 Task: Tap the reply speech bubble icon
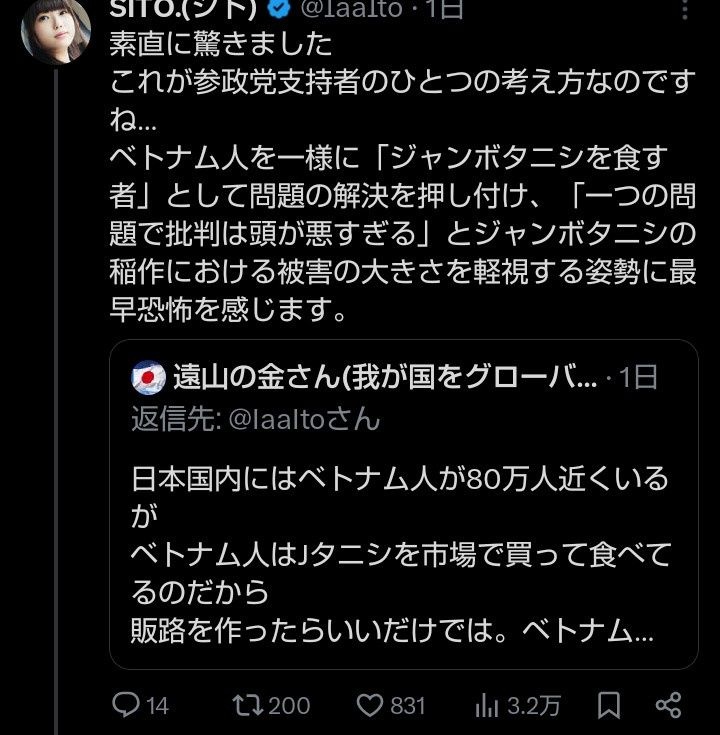tap(125, 706)
